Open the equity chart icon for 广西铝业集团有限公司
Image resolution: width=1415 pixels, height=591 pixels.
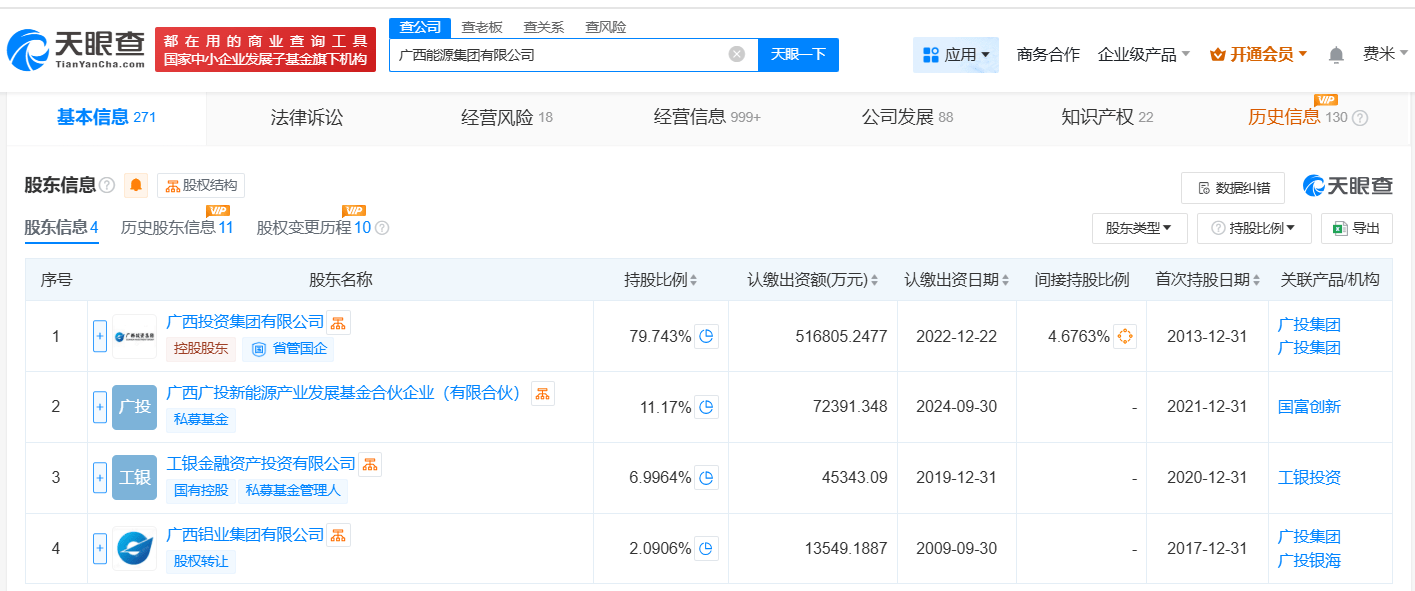[x=339, y=535]
